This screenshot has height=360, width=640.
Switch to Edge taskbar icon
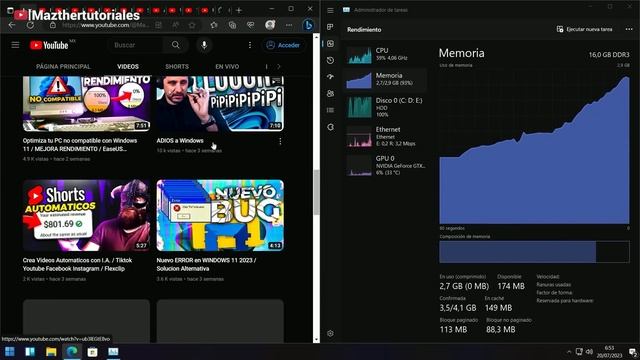click(x=72, y=351)
